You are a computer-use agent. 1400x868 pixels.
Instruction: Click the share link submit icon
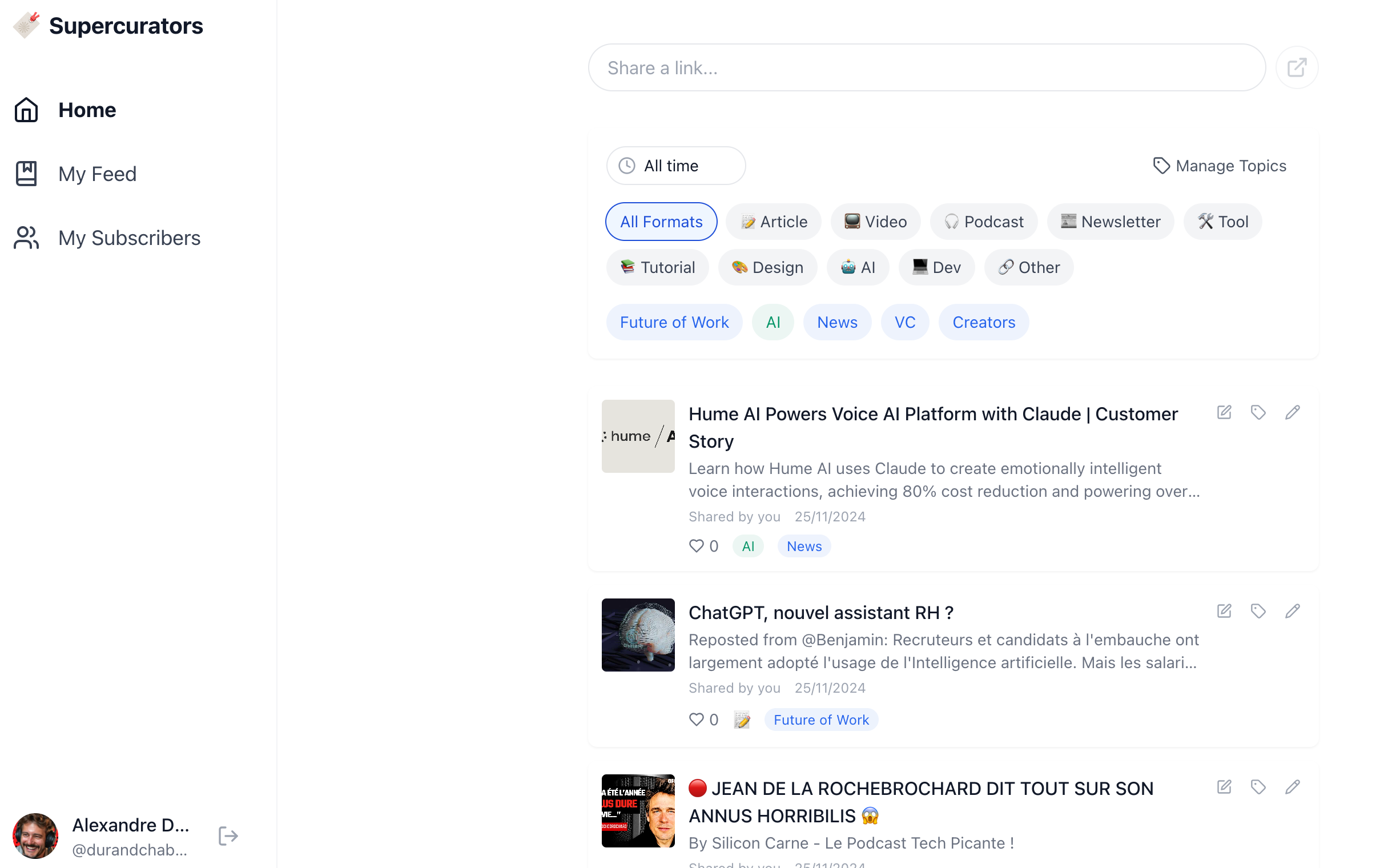pos(1296,68)
